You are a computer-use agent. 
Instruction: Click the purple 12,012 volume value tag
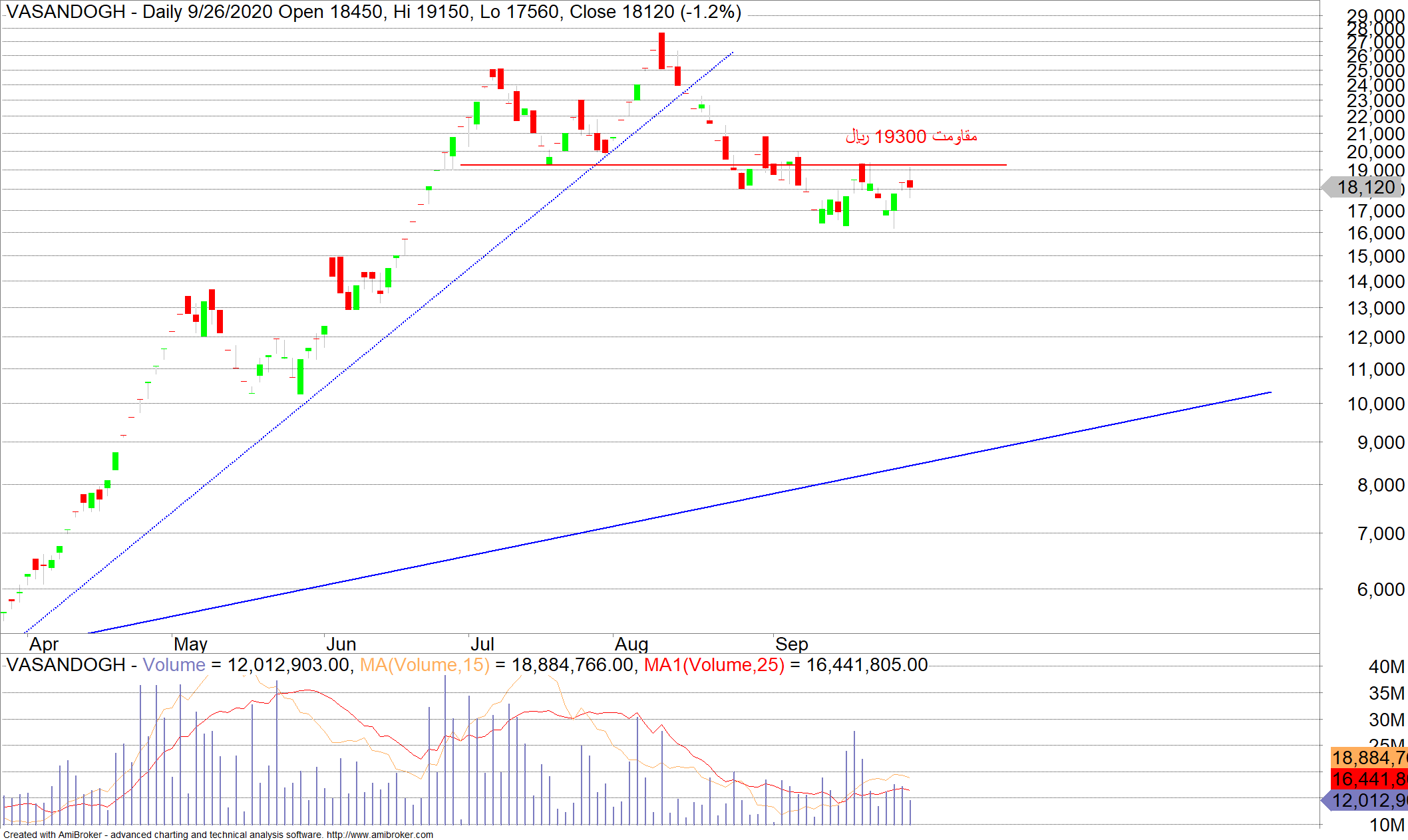1368,800
